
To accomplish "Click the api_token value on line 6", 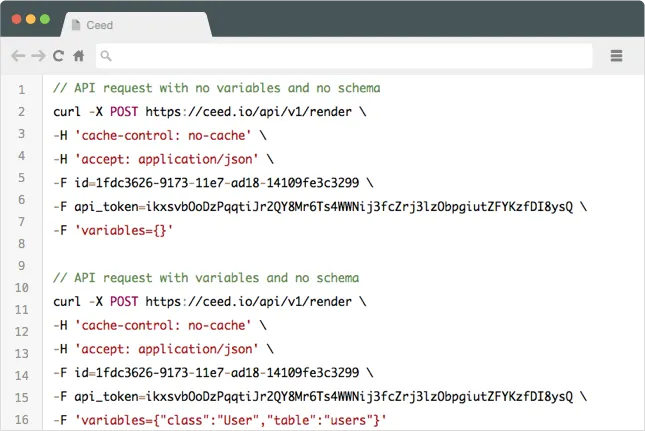I will tap(360, 206).
